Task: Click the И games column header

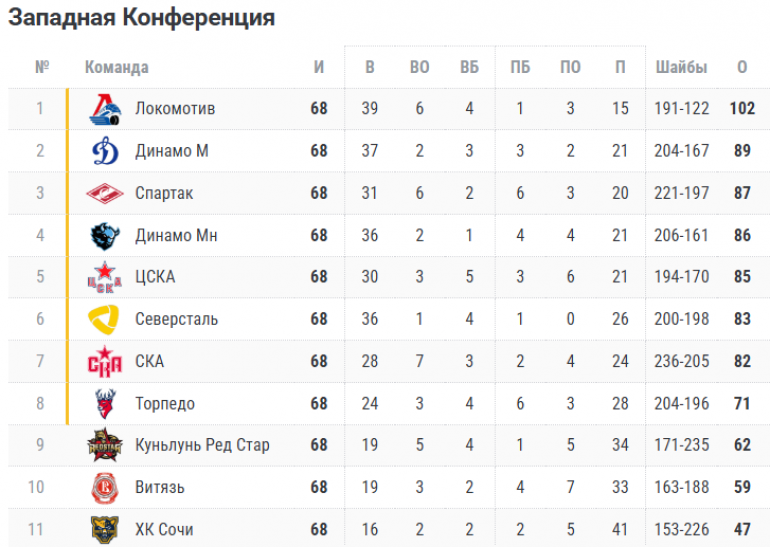Action: click(319, 67)
